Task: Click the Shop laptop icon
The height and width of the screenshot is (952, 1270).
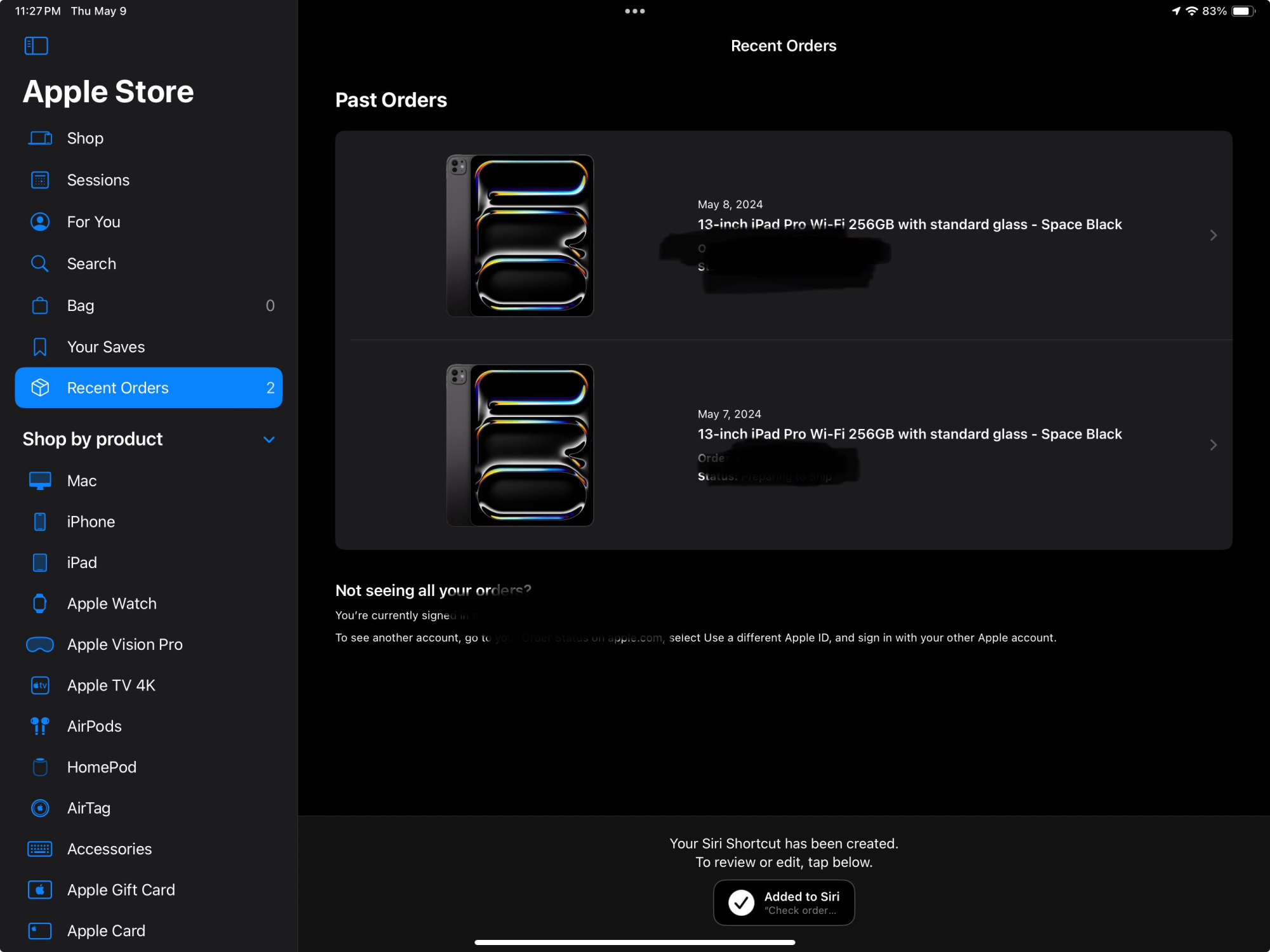Action: (40, 138)
